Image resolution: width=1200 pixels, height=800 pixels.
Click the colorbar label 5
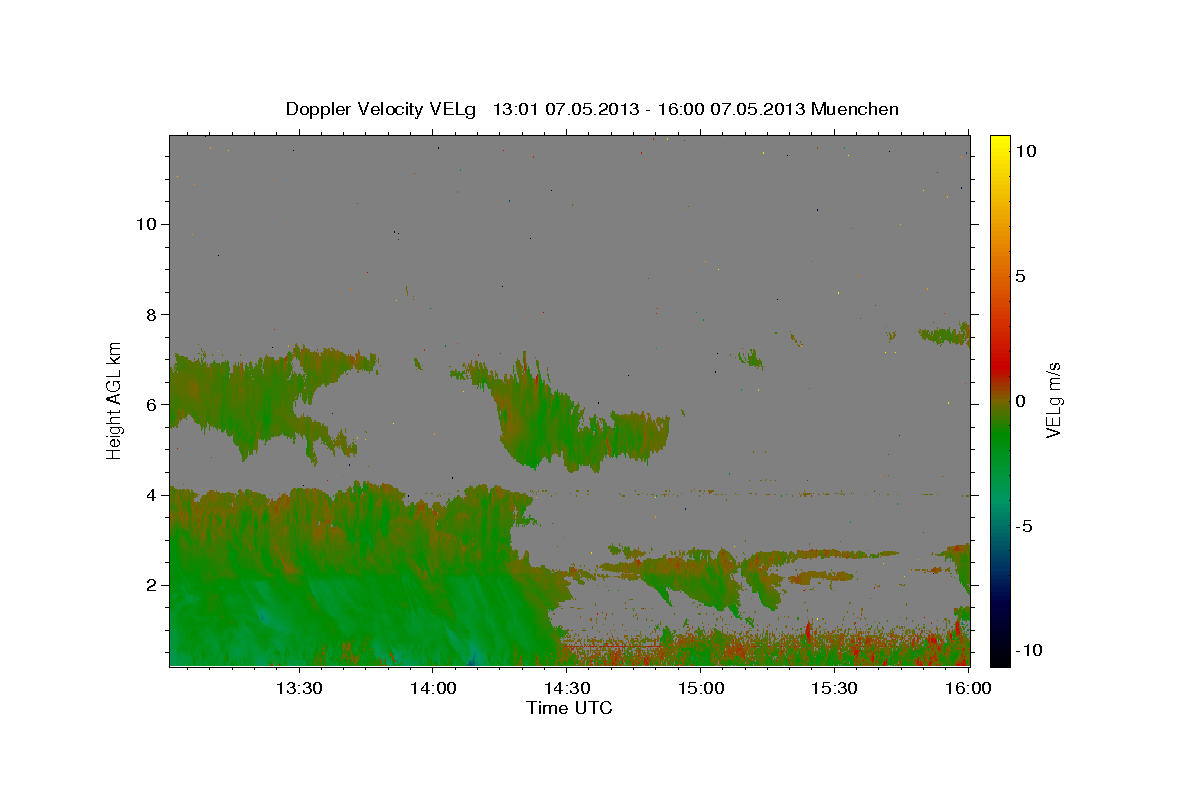tap(1020, 276)
